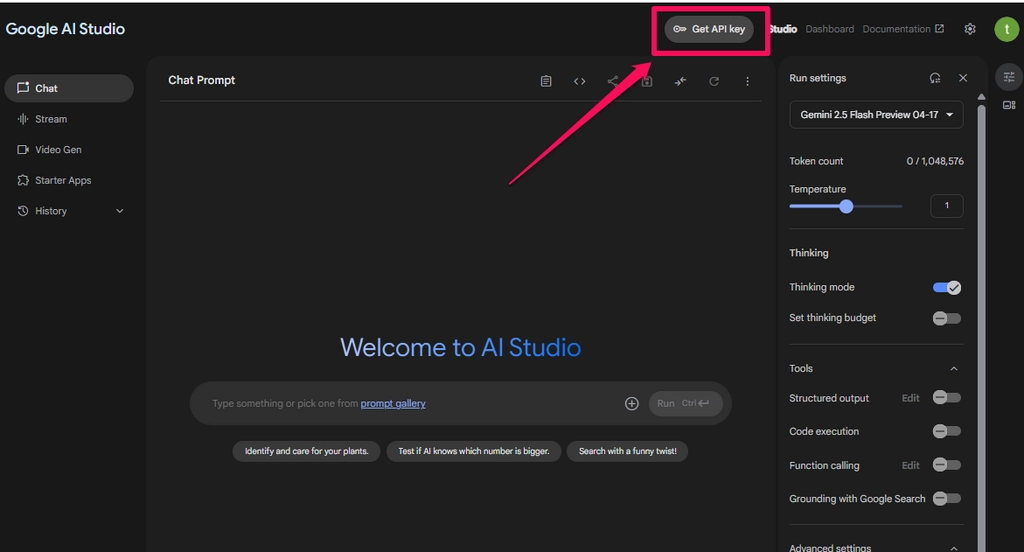Screen dimensions: 1024x552
Task: Toggle Thinking mode off
Action: [x=946, y=287]
